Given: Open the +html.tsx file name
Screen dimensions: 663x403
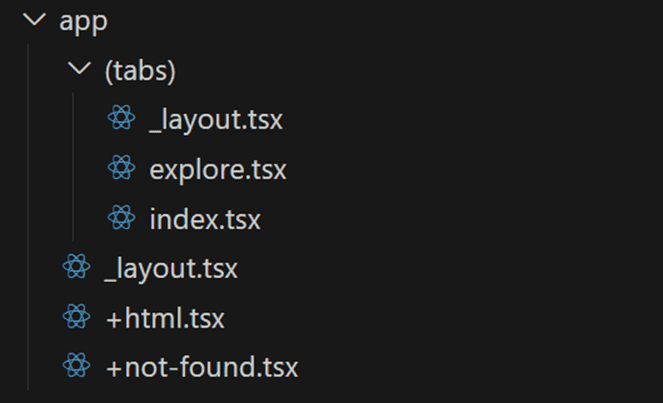Looking at the screenshot, I should point(165,318).
